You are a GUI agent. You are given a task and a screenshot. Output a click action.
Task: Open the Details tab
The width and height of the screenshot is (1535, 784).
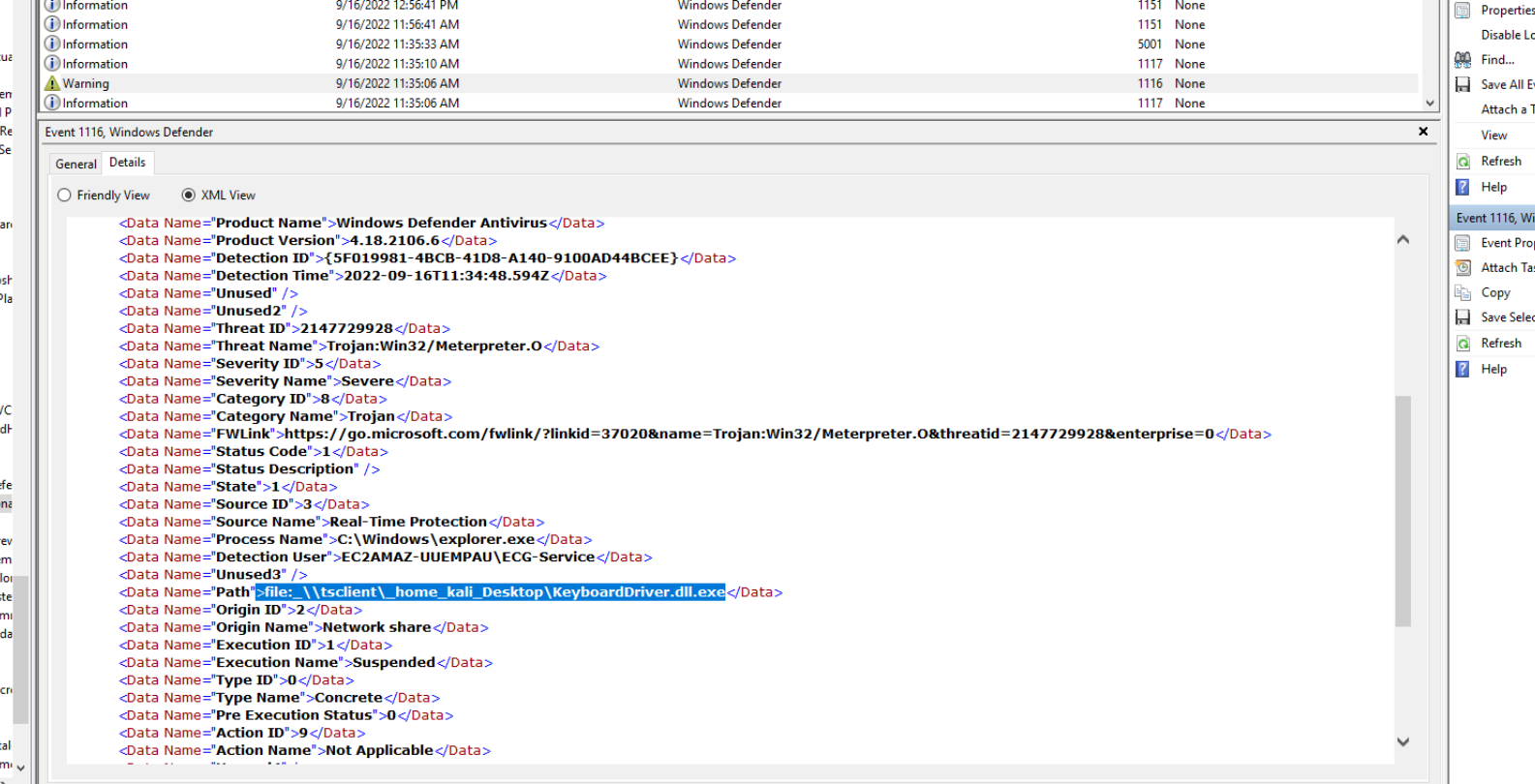(127, 163)
